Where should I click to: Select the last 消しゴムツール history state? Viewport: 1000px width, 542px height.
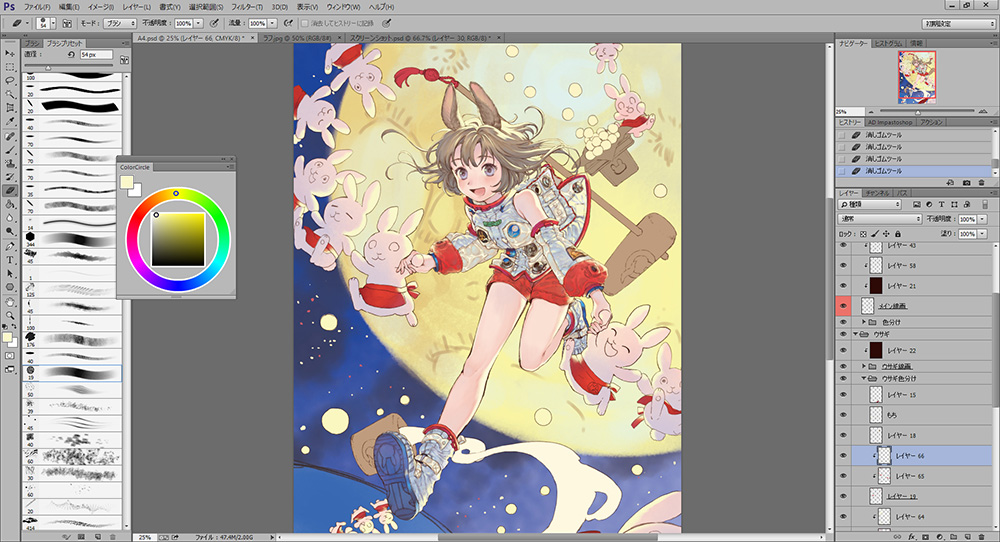pyautogui.click(x=914, y=171)
